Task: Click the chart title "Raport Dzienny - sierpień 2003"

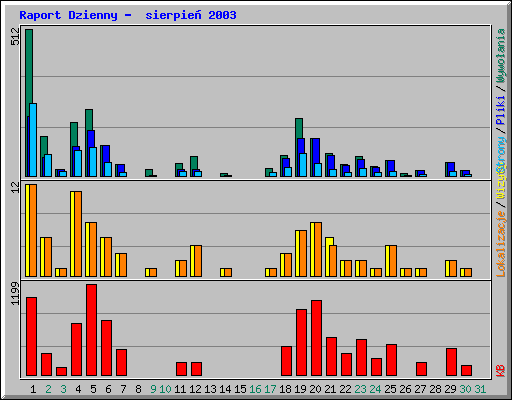Action: (x=128, y=15)
